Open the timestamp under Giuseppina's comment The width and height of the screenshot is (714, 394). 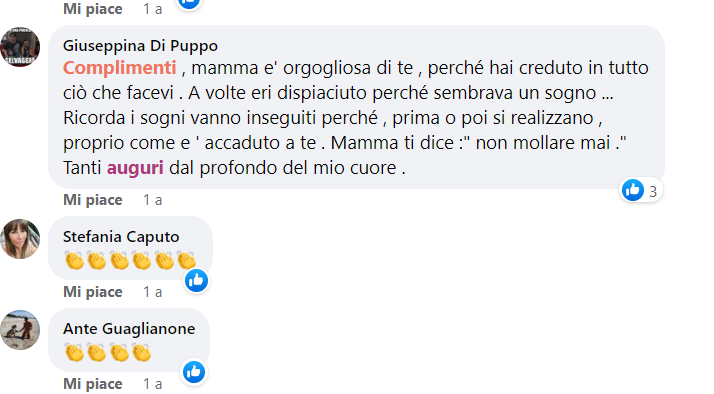[x=153, y=200]
